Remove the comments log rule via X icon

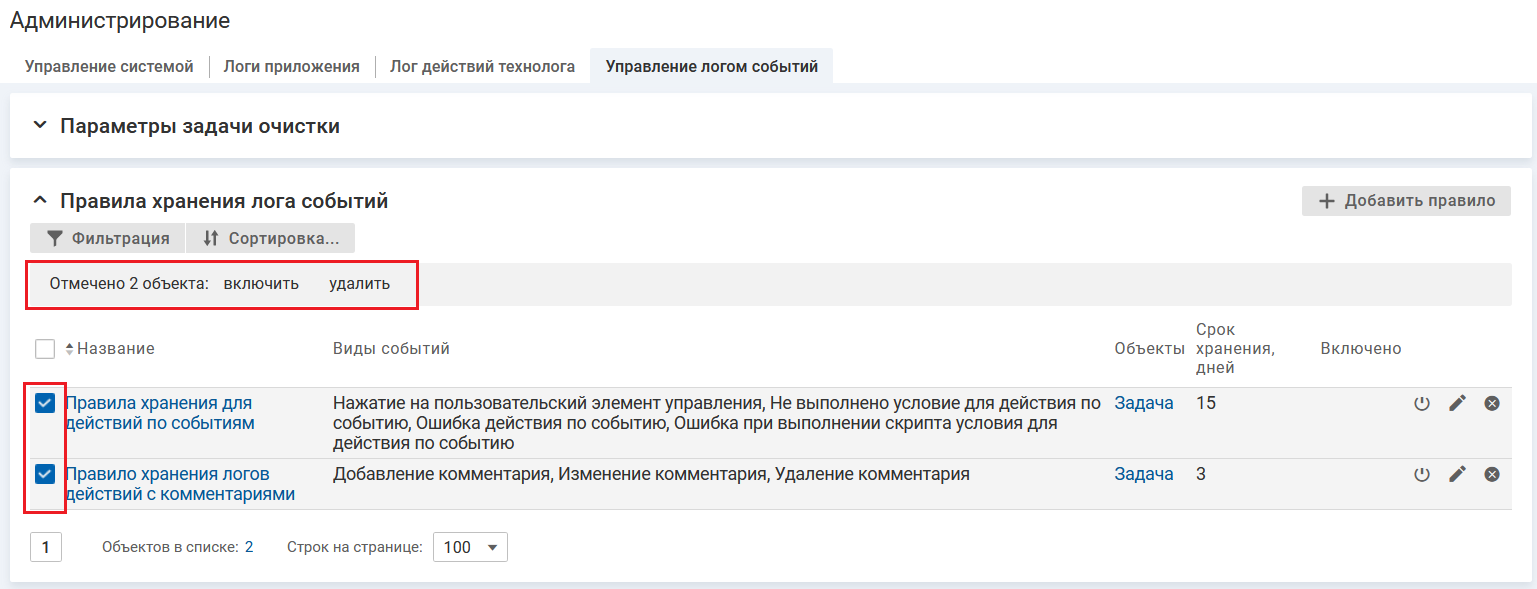(1492, 475)
